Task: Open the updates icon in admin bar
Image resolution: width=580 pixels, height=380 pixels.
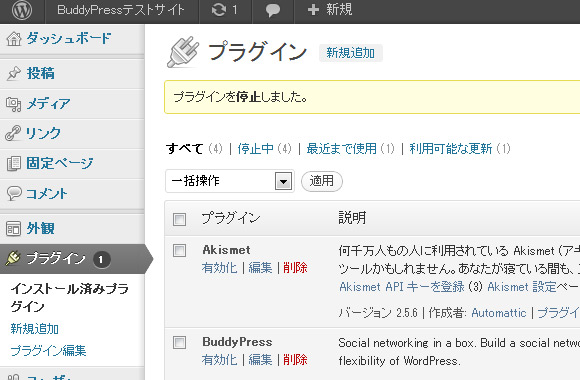Action: point(219,10)
